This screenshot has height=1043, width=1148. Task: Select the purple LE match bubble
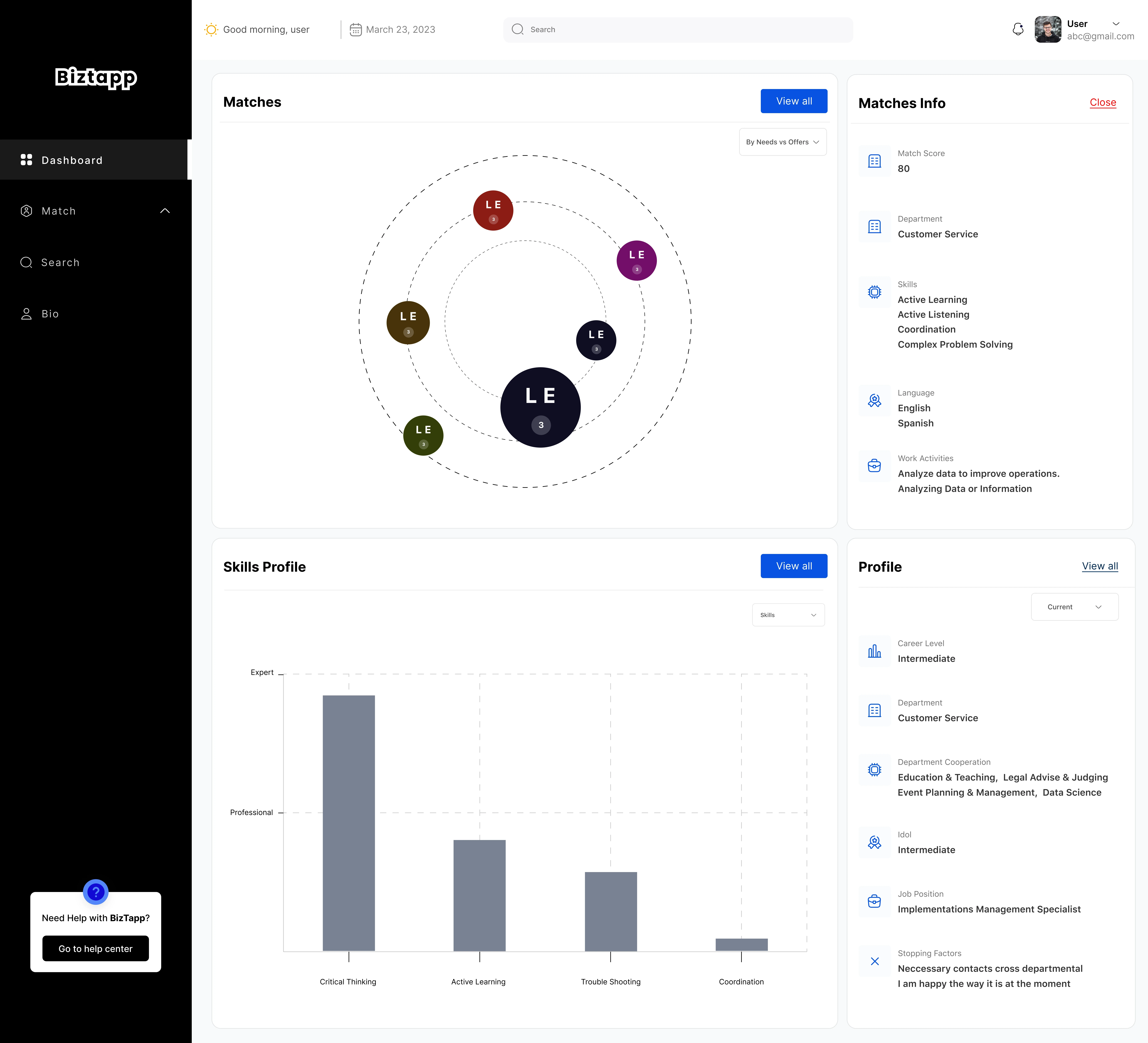click(636, 260)
